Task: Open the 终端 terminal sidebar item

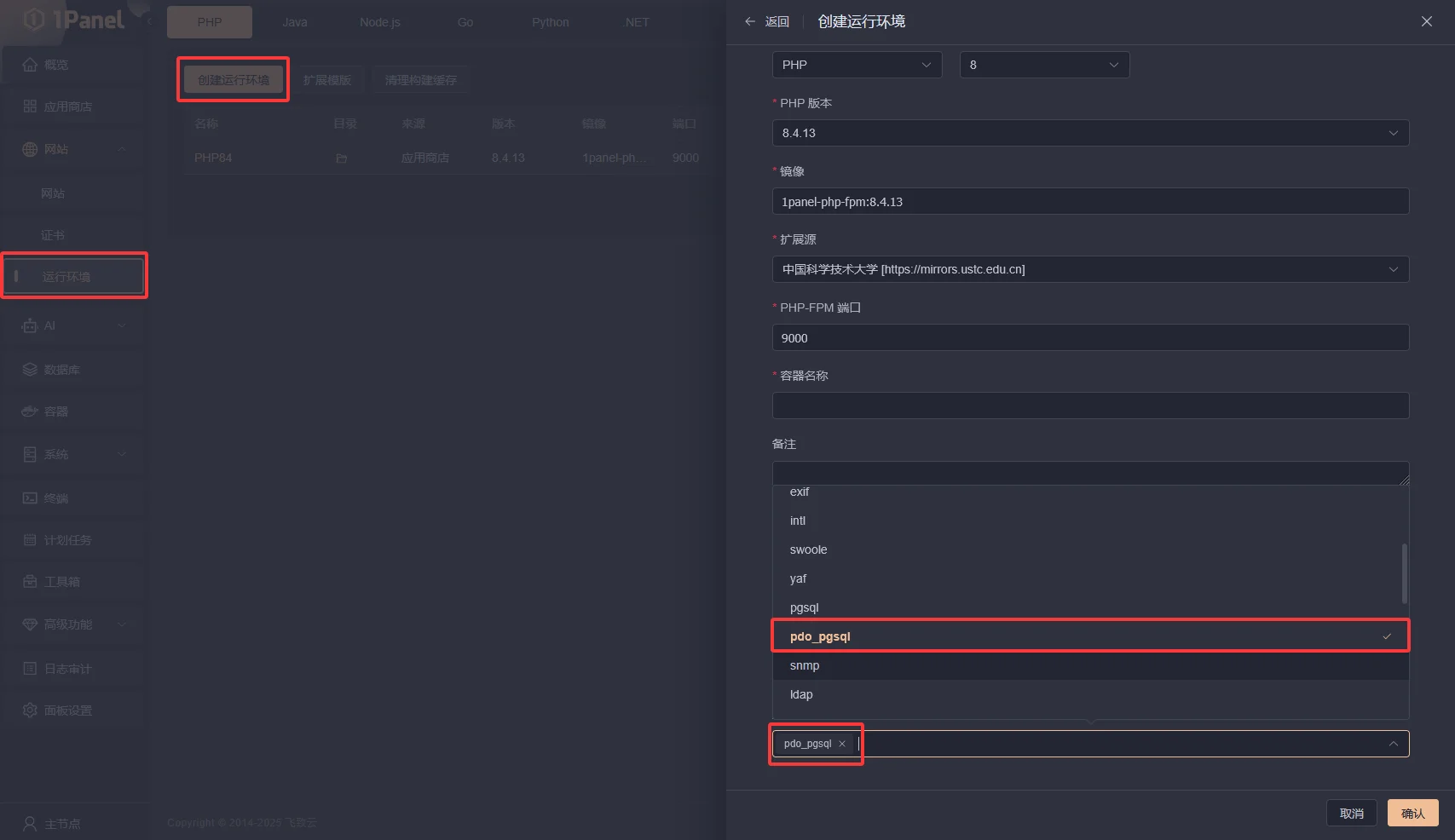Action: coord(55,498)
